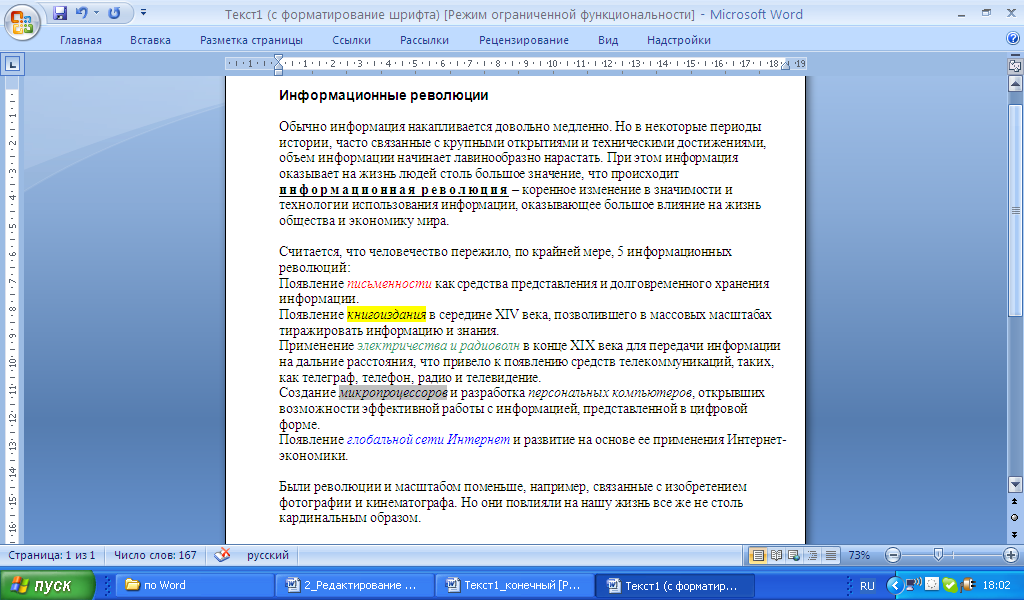Click the green checkmark tray icon
The width and height of the screenshot is (1024, 600).
point(950,585)
